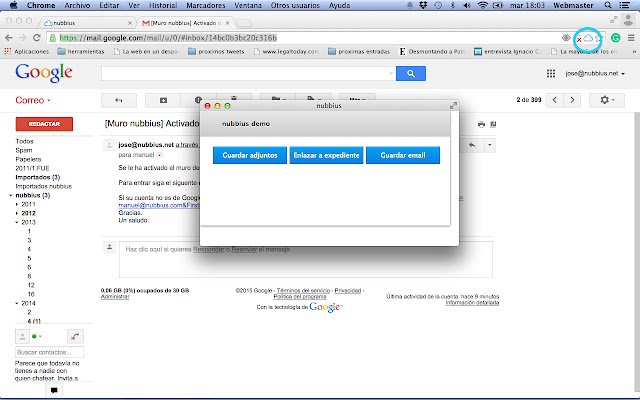Open the Importados (3) label

pyautogui.click(x=38, y=177)
